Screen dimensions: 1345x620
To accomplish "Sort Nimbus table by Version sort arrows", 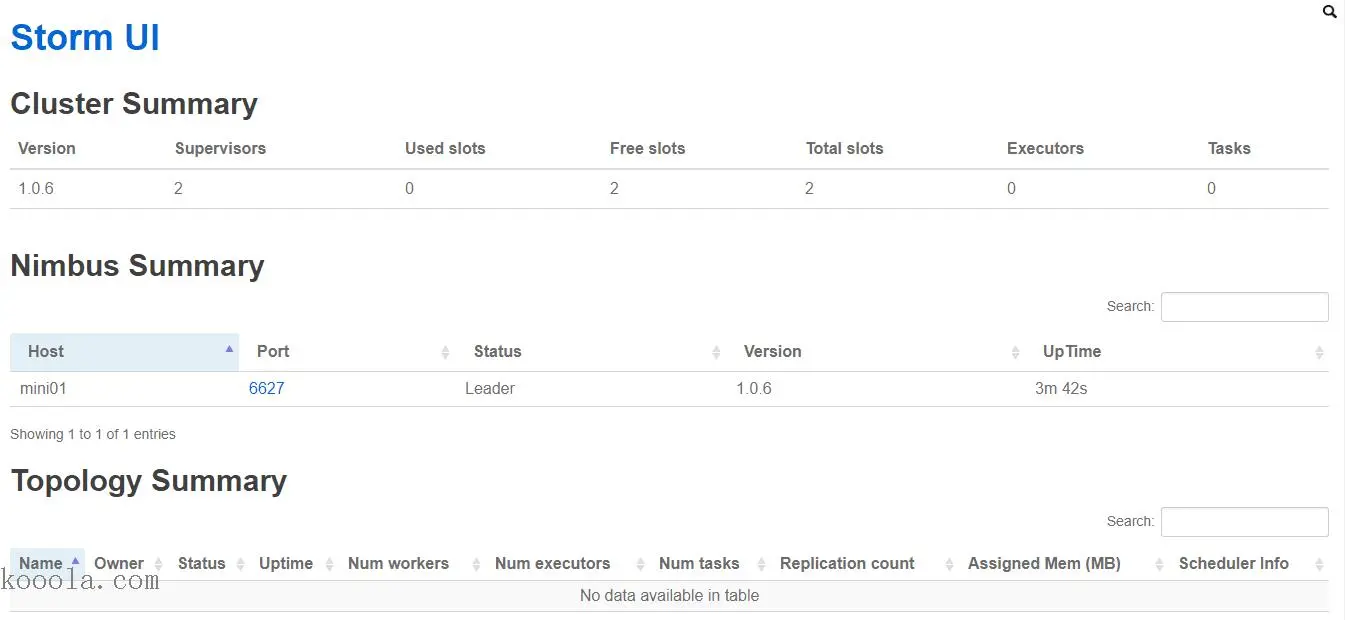I will point(1015,352).
